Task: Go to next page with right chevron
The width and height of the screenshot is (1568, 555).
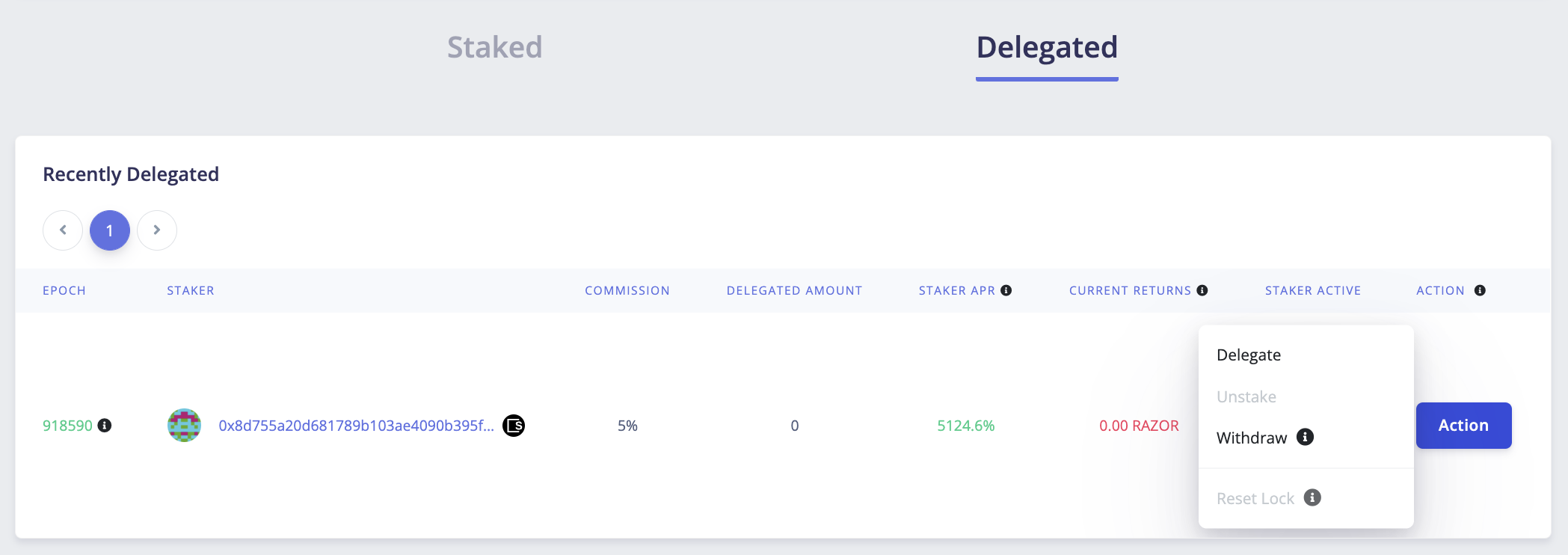Action: [x=157, y=230]
